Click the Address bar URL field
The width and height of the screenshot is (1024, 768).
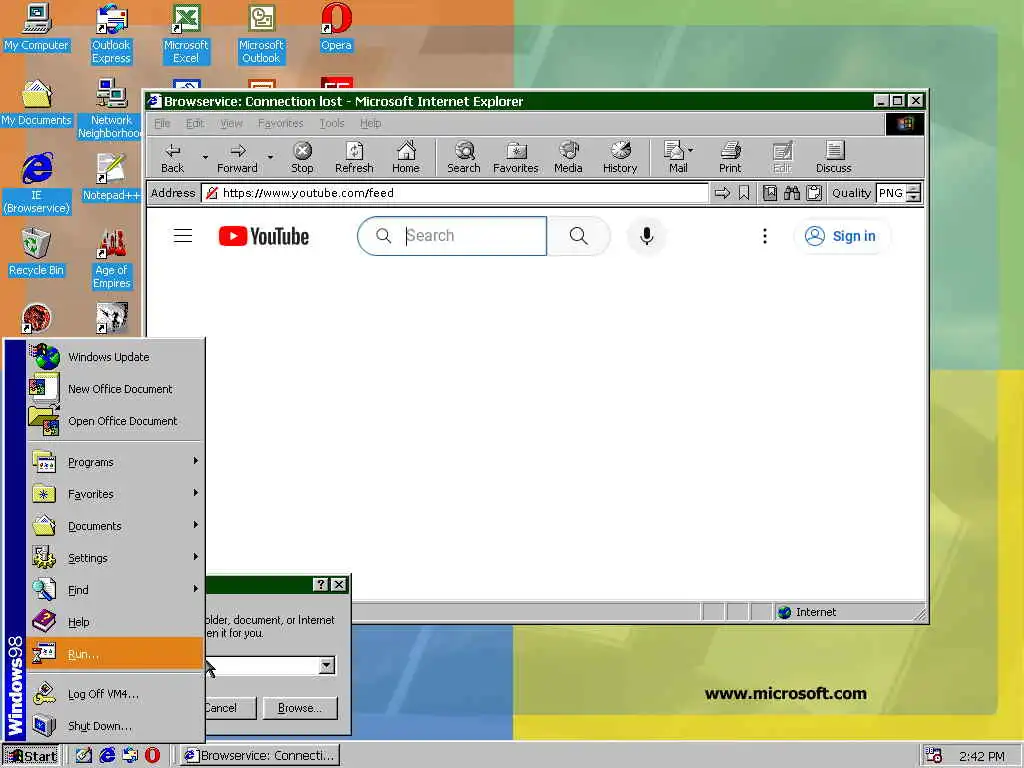coord(455,193)
